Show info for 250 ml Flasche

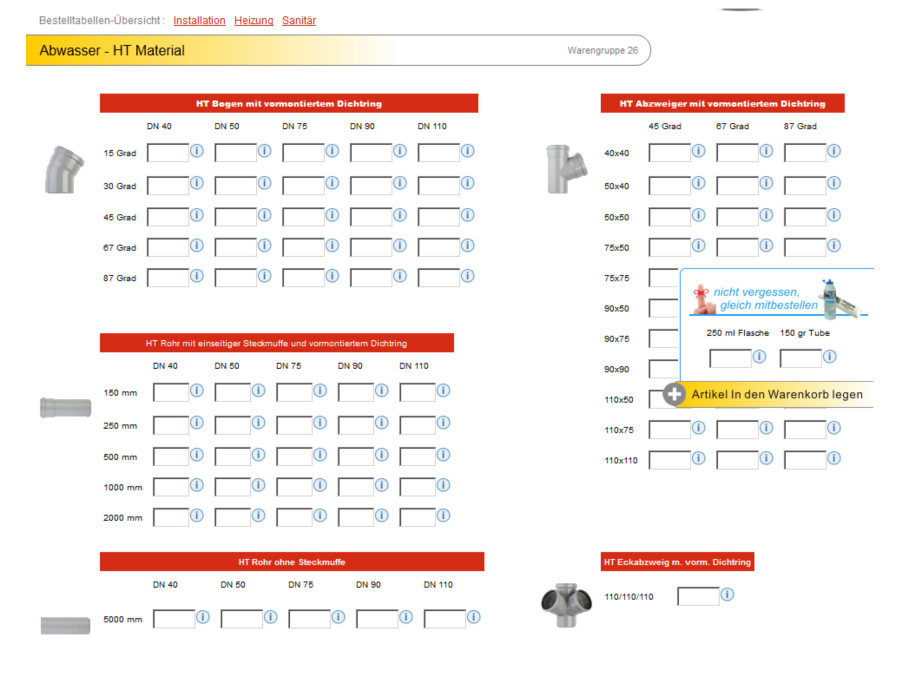click(x=760, y=356)
